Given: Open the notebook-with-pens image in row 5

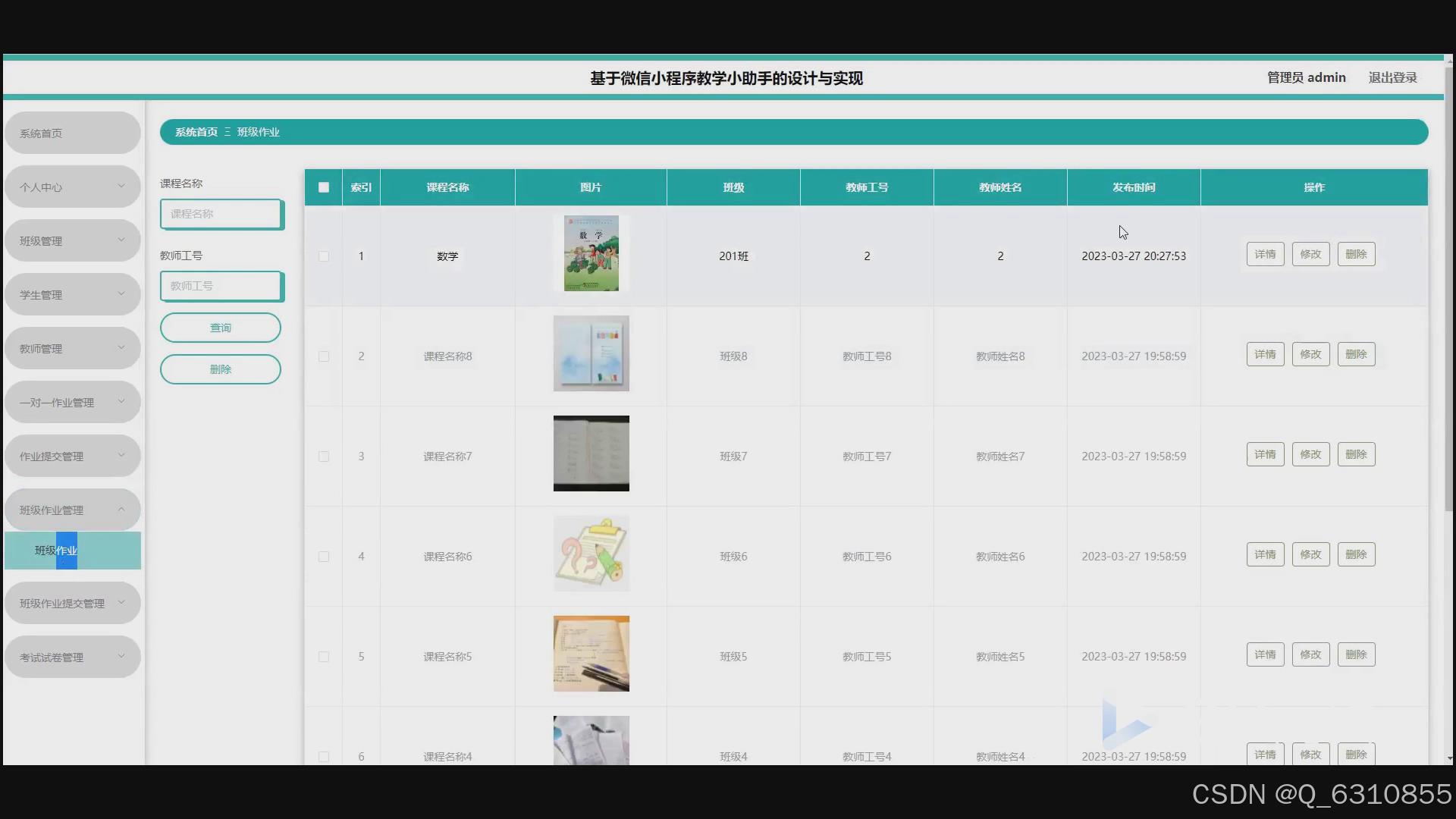Looking at the screenshot, I should pos(591,654).
